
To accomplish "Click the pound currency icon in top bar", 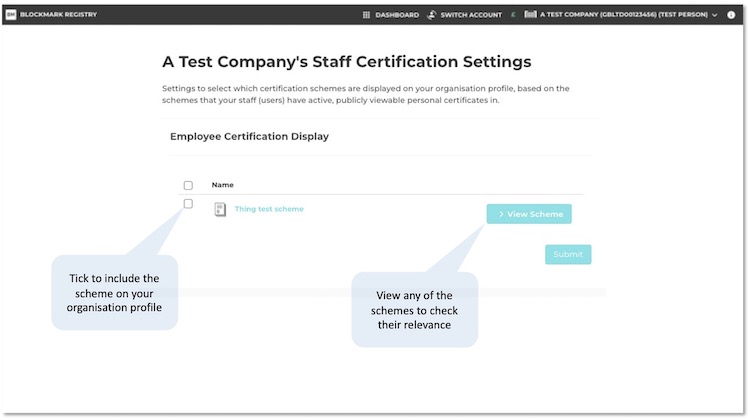I will point(513,15).
